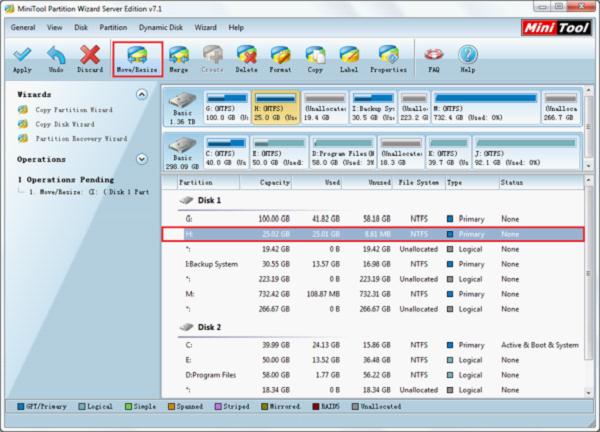Click the Delete partition icon

click(246, 55)
